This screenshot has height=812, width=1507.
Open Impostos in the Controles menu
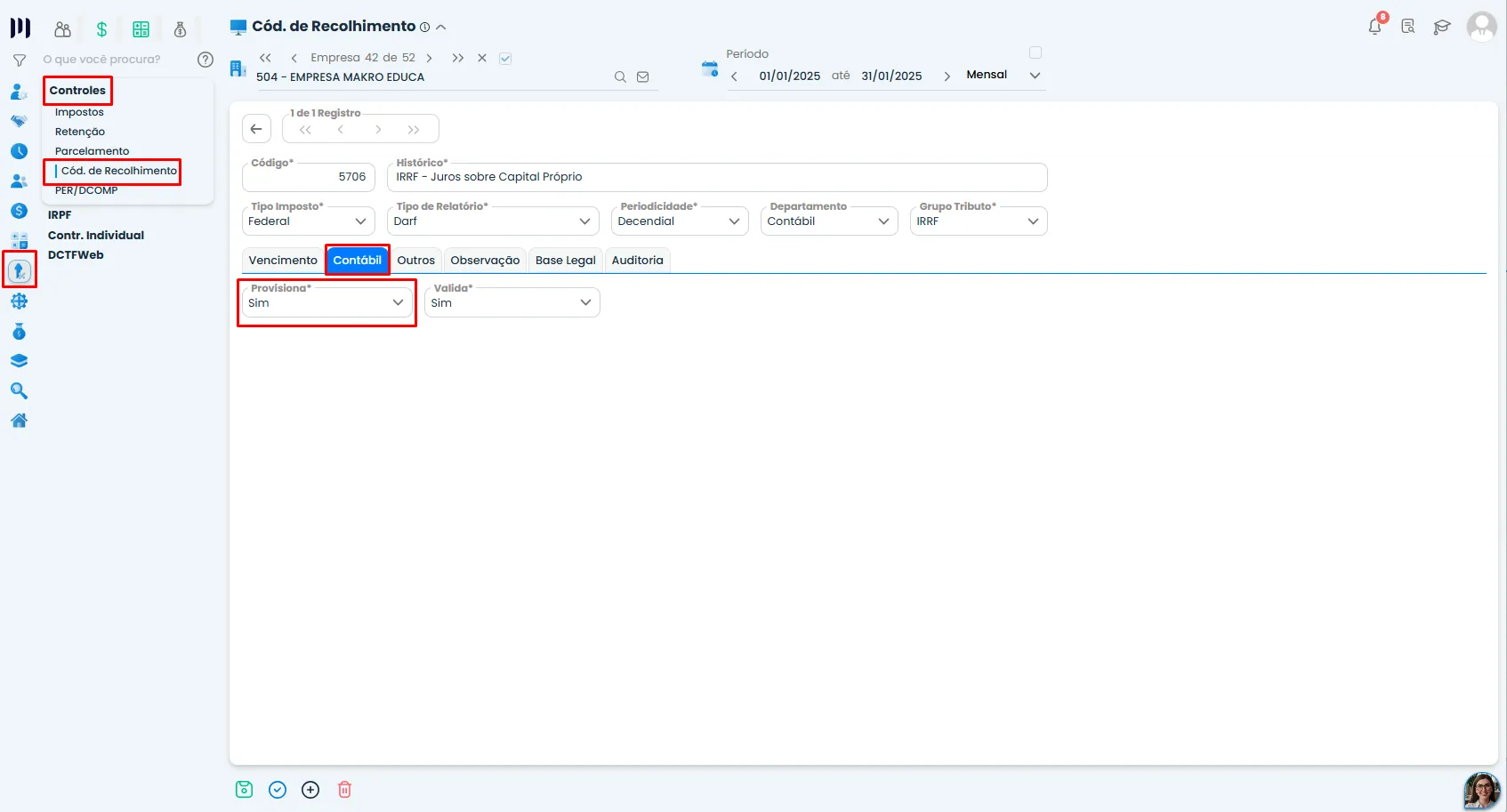pyautogui.click(x=79, y=112)
